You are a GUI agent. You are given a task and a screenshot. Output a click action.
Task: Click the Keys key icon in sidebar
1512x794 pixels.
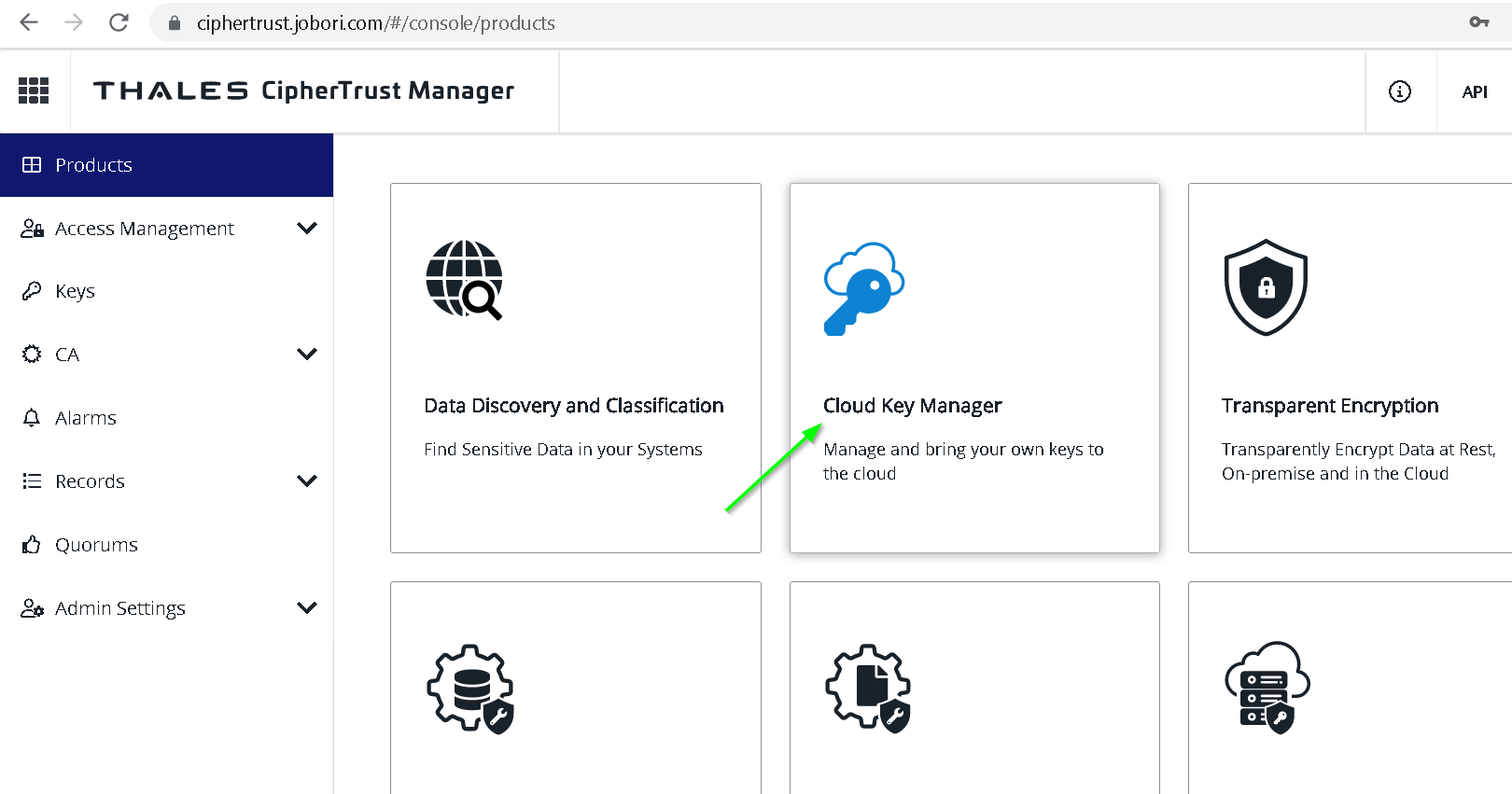click(32, 291)
